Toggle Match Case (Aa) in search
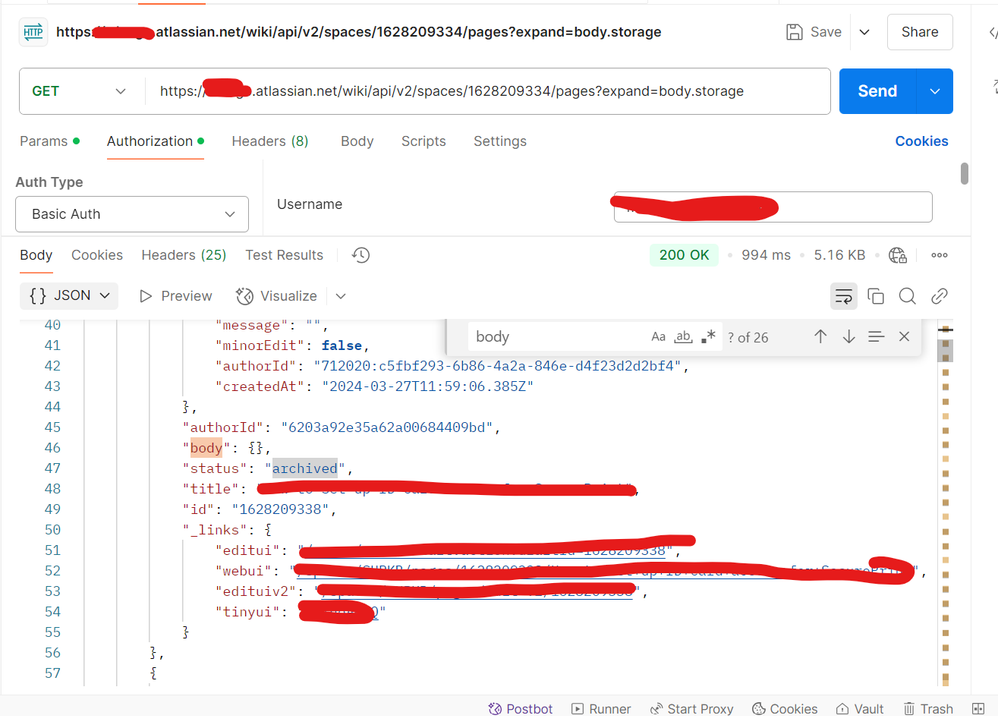The image size is (998, 716). [658, 337]
